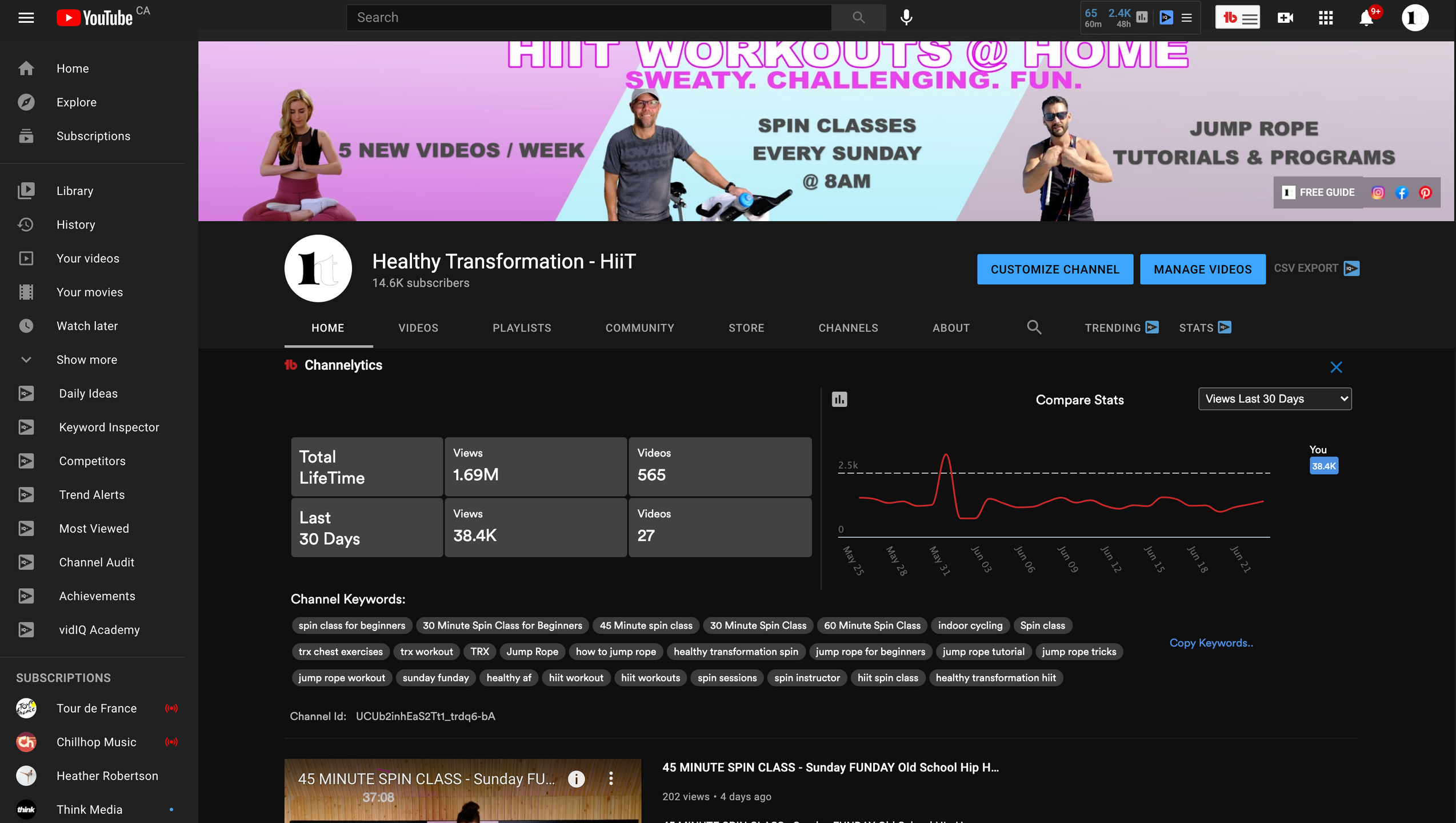Click CSV Export
This screenshot has height=823, width=1456.
[x=1316, y=268]
